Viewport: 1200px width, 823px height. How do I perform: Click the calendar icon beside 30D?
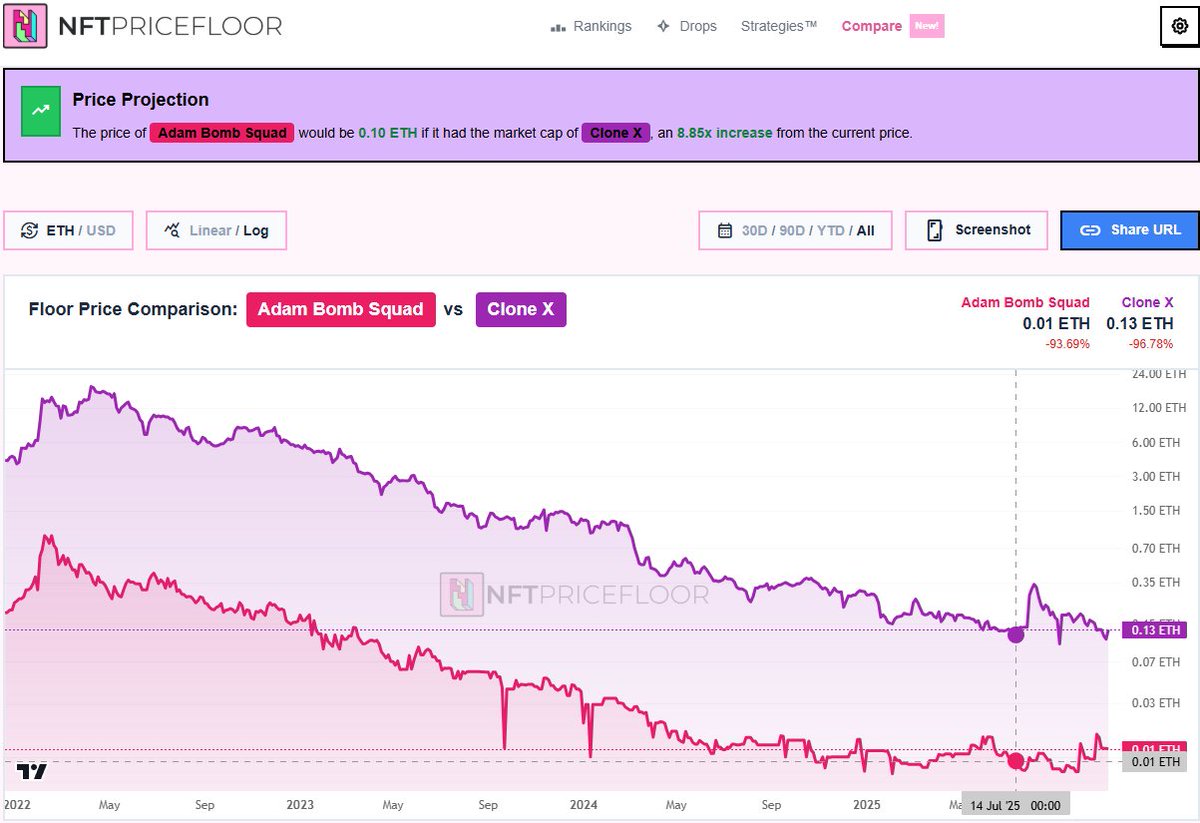pos(725,231)
